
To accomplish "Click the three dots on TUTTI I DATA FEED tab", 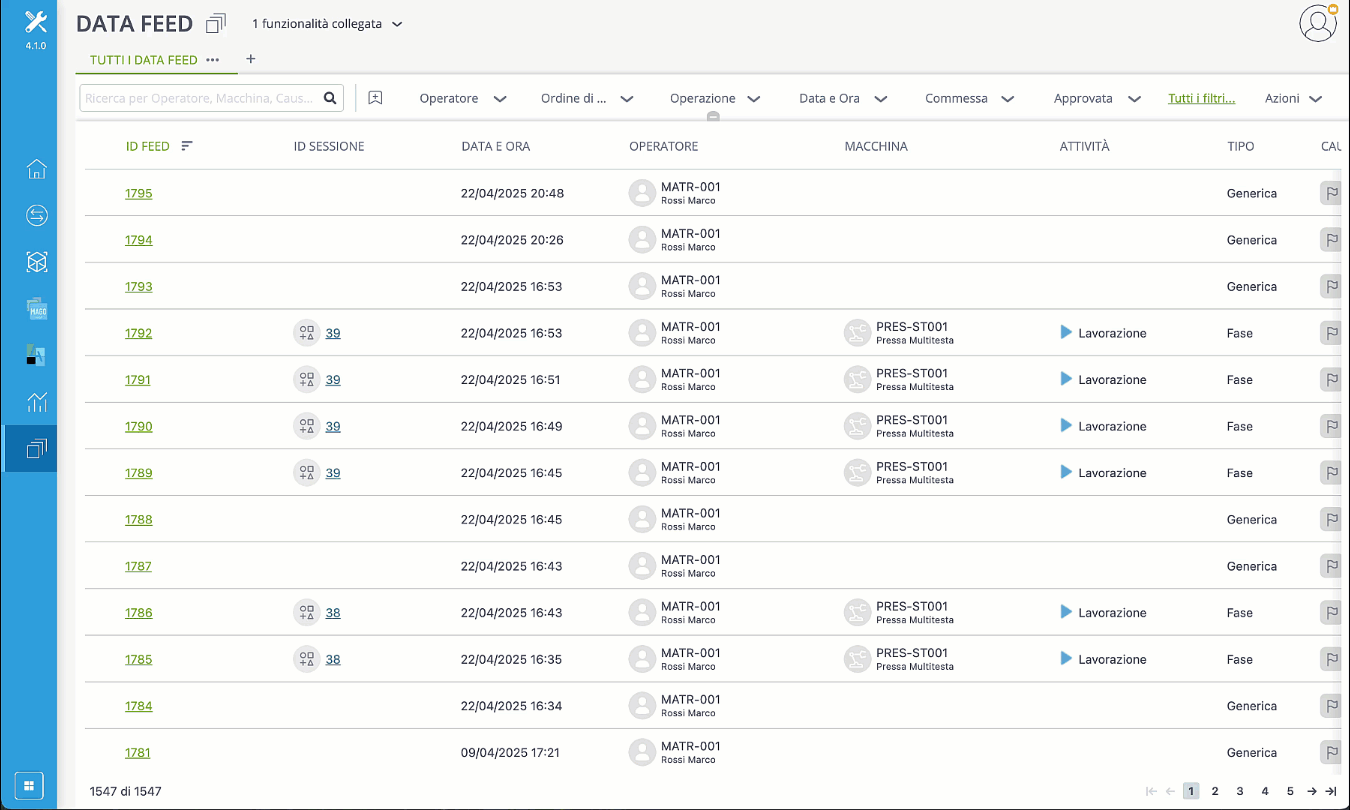I will pyautogui.click(x=212, y=60).
